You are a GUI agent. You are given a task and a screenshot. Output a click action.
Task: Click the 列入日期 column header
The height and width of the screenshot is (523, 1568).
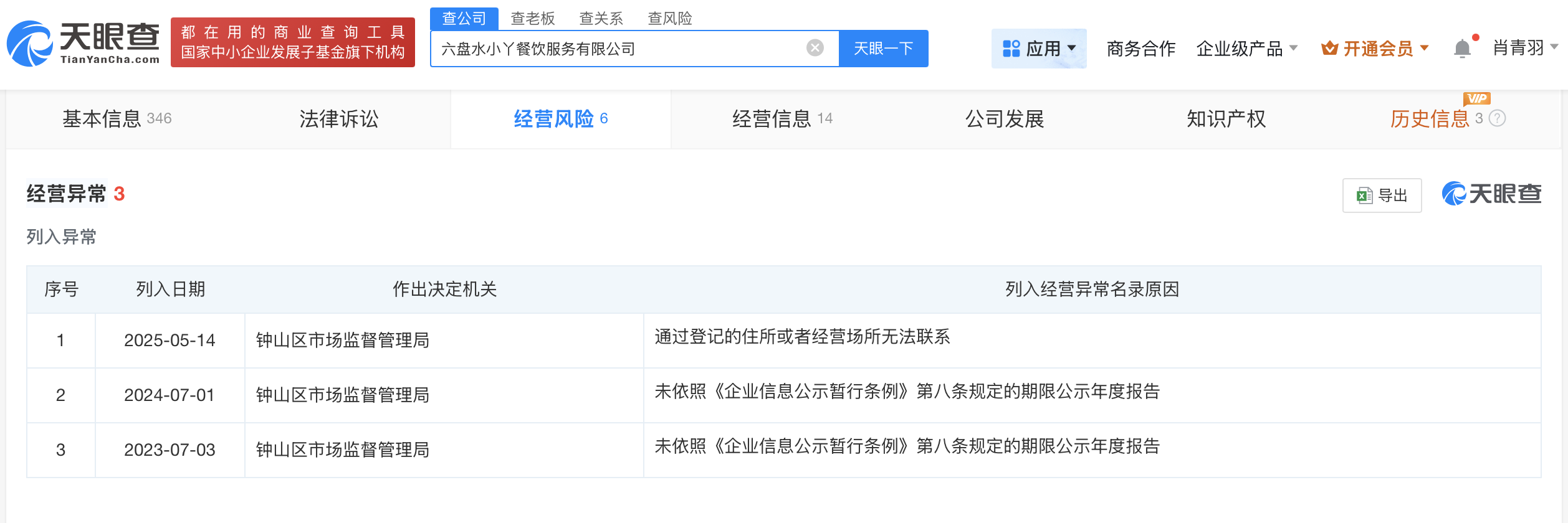(x=171, y=289)
